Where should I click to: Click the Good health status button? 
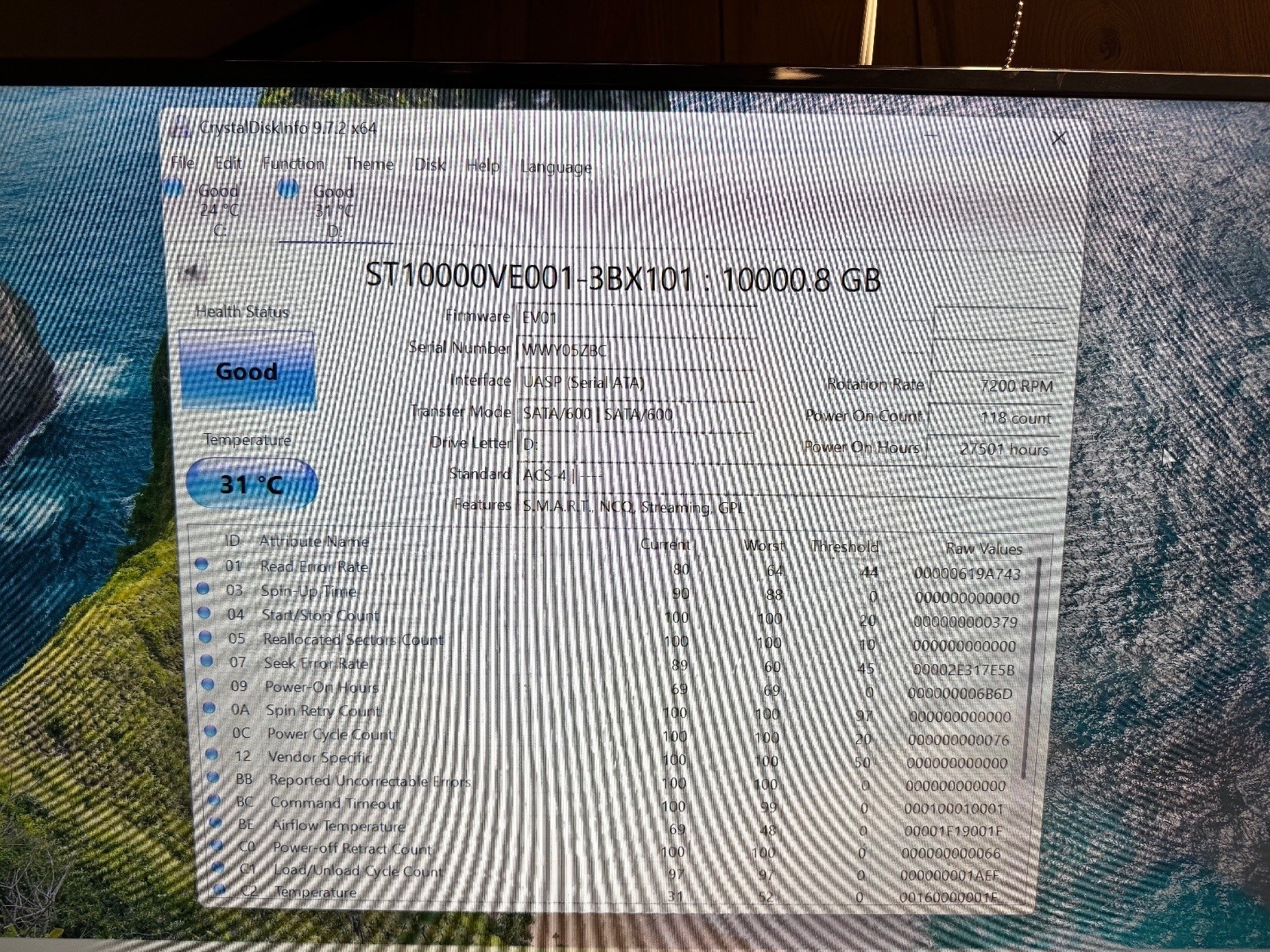click(x=247, y=370)
